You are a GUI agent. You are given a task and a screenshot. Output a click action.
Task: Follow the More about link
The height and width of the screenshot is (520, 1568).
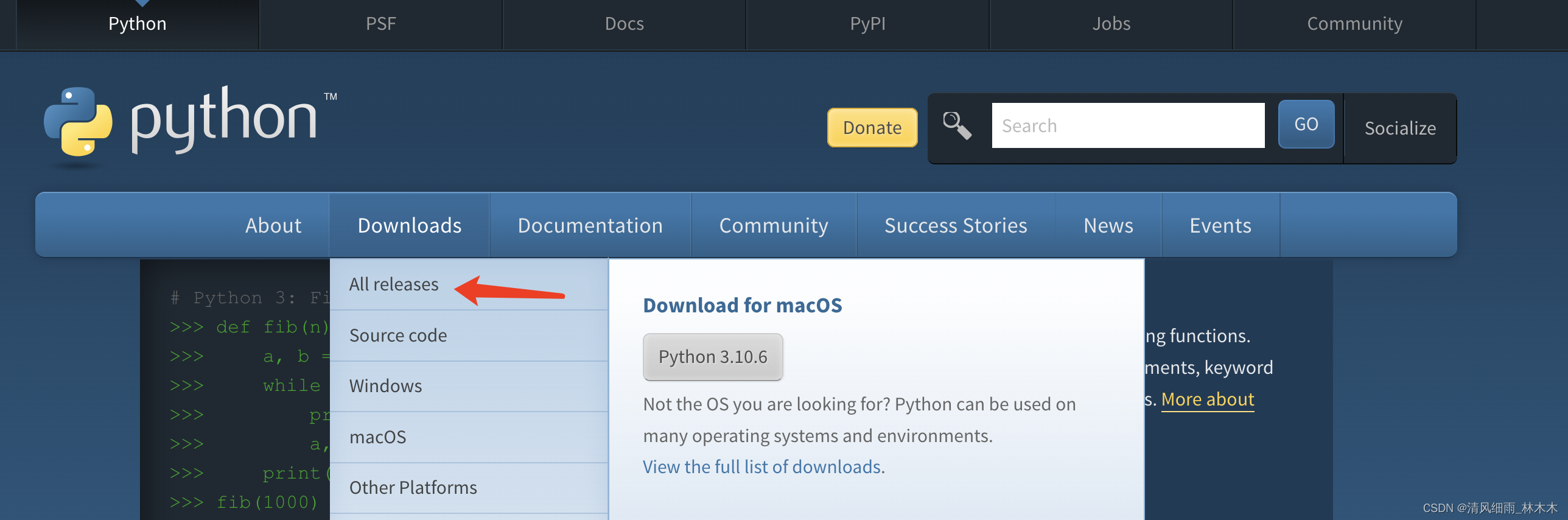click(x=1207, y=399)
